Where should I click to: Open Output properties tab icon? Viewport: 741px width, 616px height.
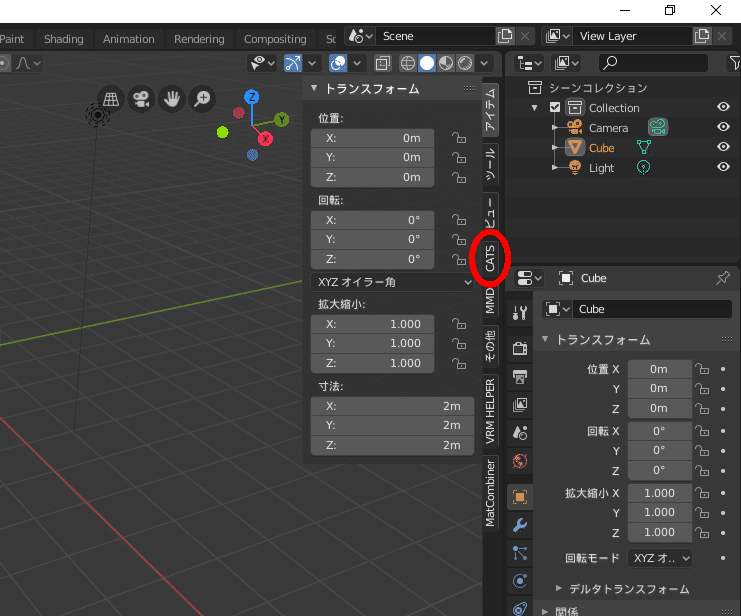point(520,377)
